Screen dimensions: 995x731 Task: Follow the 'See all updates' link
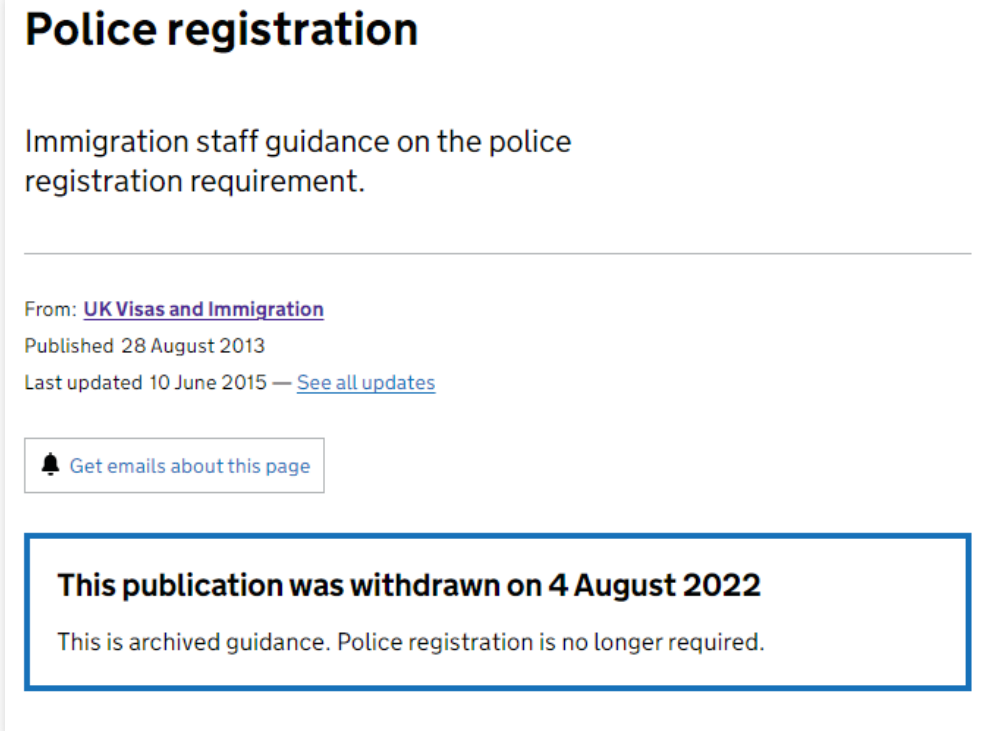point(366,383)
